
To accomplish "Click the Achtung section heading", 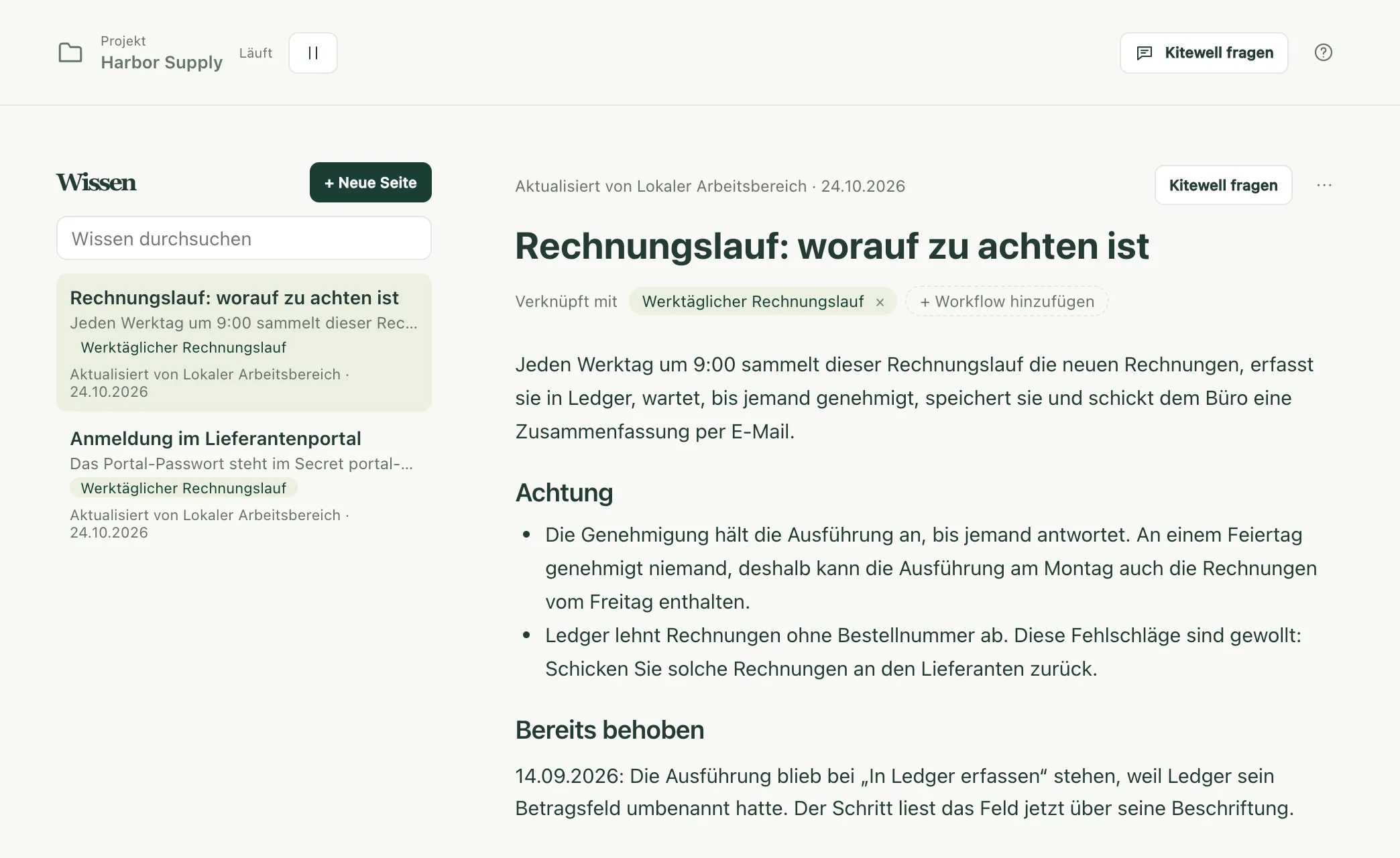I will tap(564, 493).
